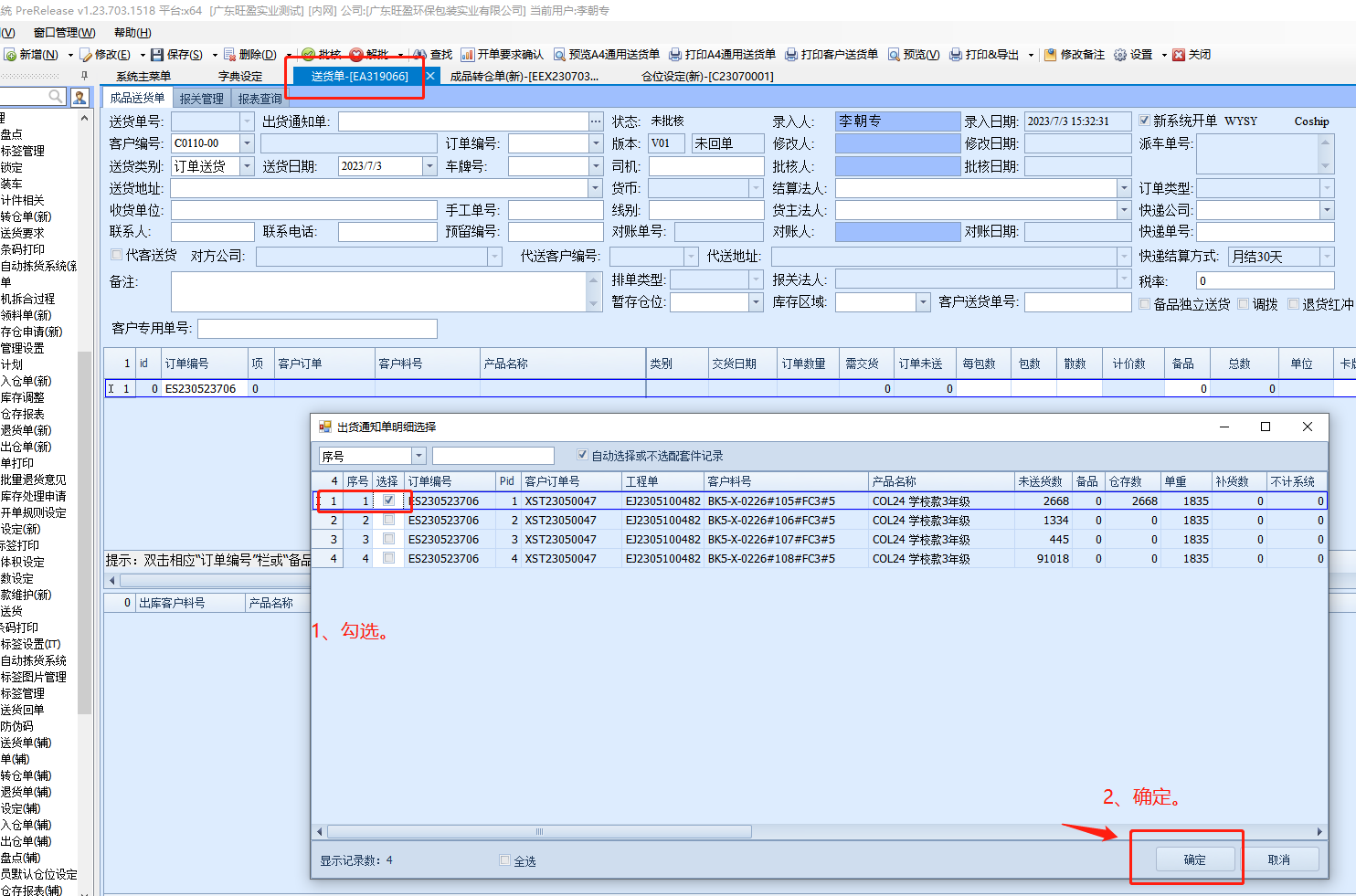Tick the checkbox in row 4 of 出货通知单 list
The height and width of the screenshot is (896, 1356).
click(x=388, y=558)
